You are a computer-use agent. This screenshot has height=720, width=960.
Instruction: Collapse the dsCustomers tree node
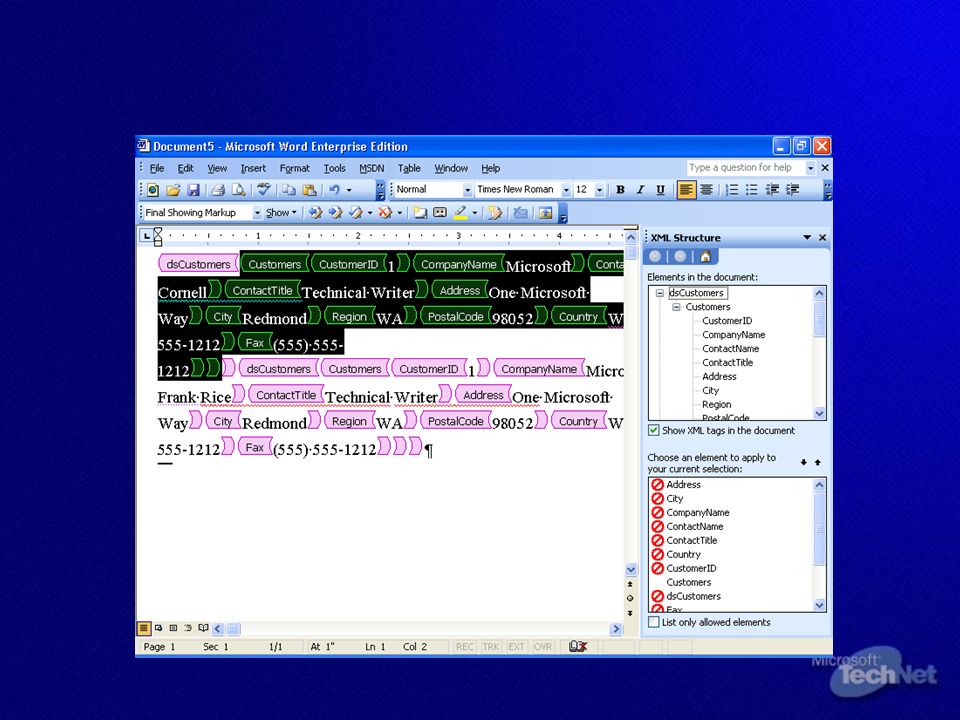(x=660, y=293)
